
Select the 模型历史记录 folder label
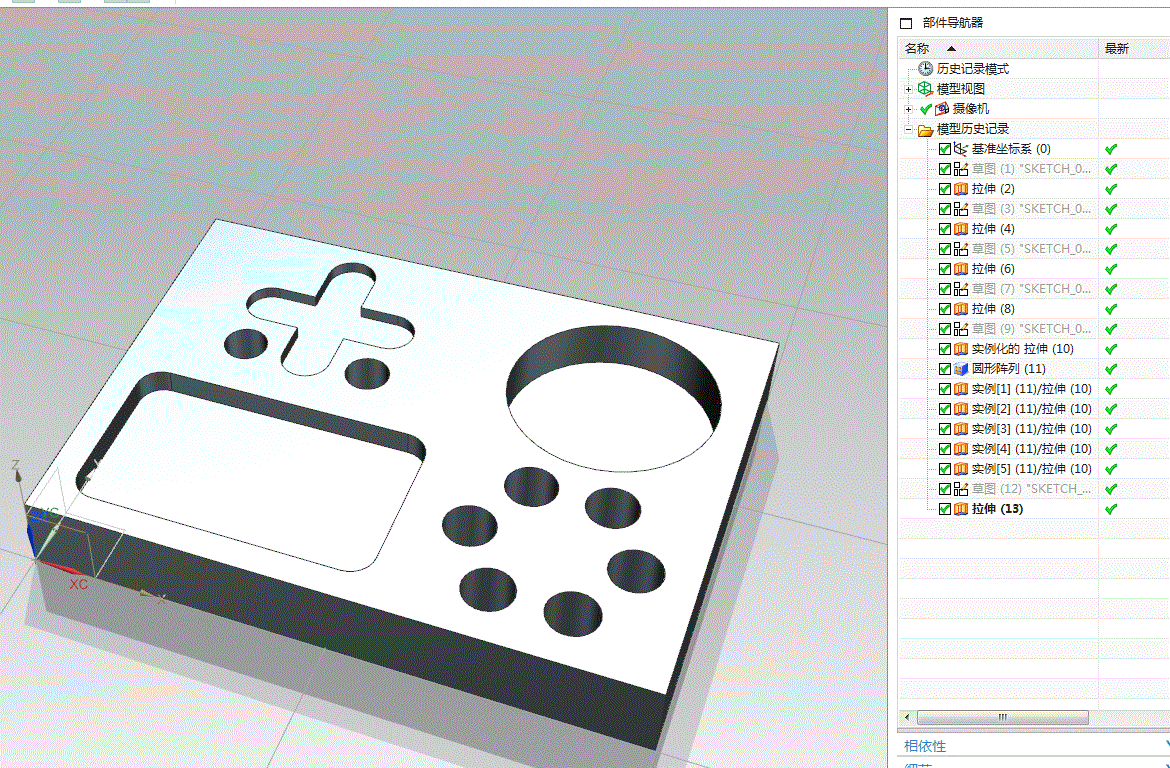tap(973, 129)
